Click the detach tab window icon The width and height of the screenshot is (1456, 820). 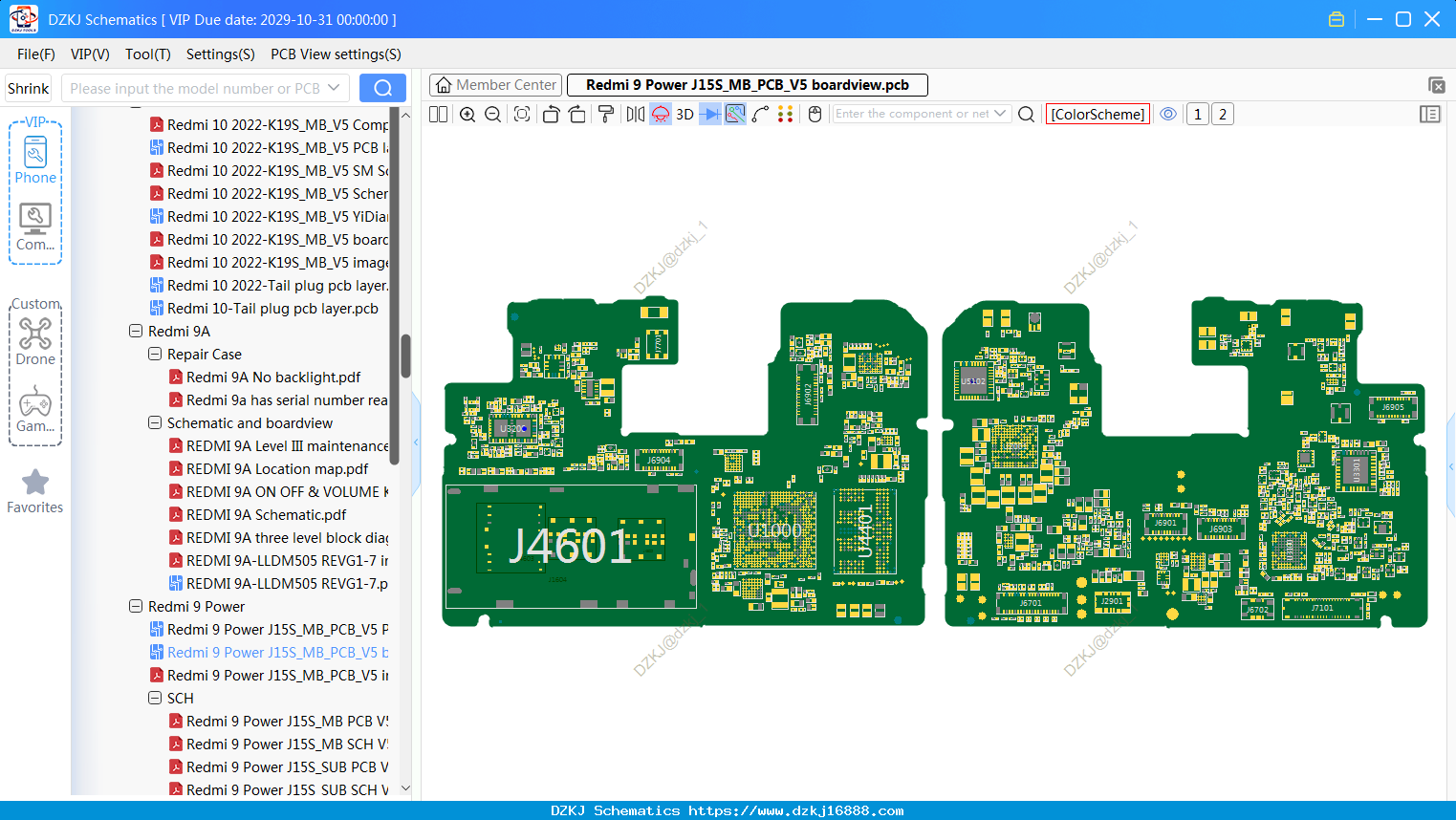(1436, 85)
